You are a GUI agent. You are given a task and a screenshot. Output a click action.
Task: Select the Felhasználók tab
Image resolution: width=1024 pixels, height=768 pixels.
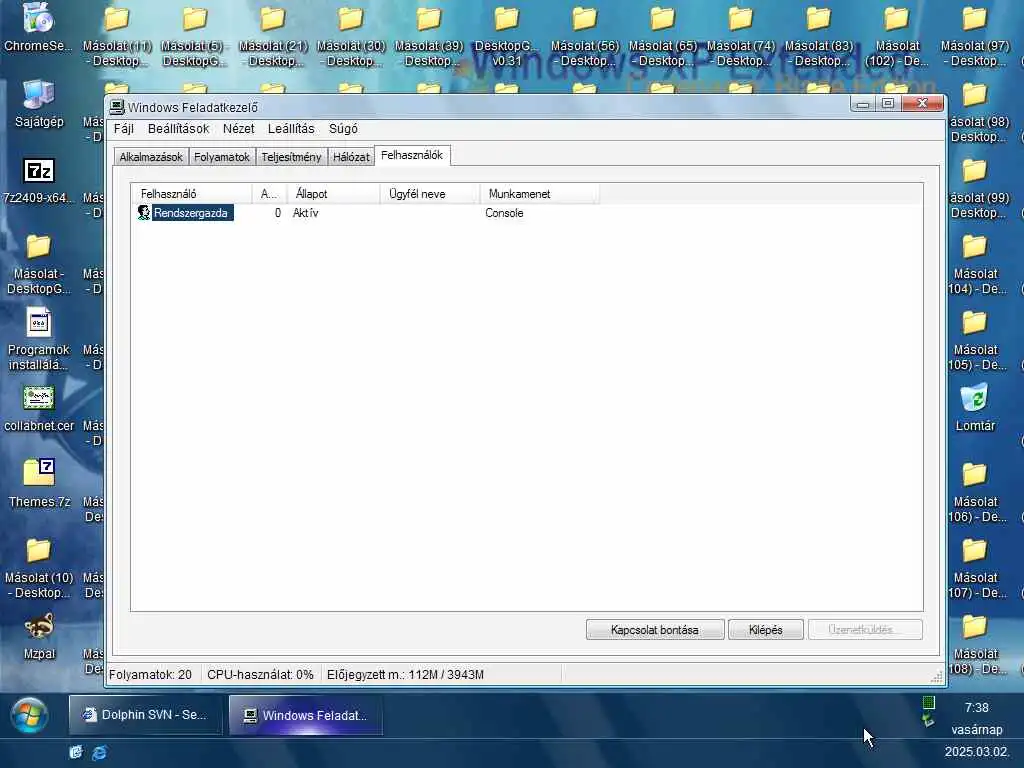pyautogui.click(x=412, y=155)
